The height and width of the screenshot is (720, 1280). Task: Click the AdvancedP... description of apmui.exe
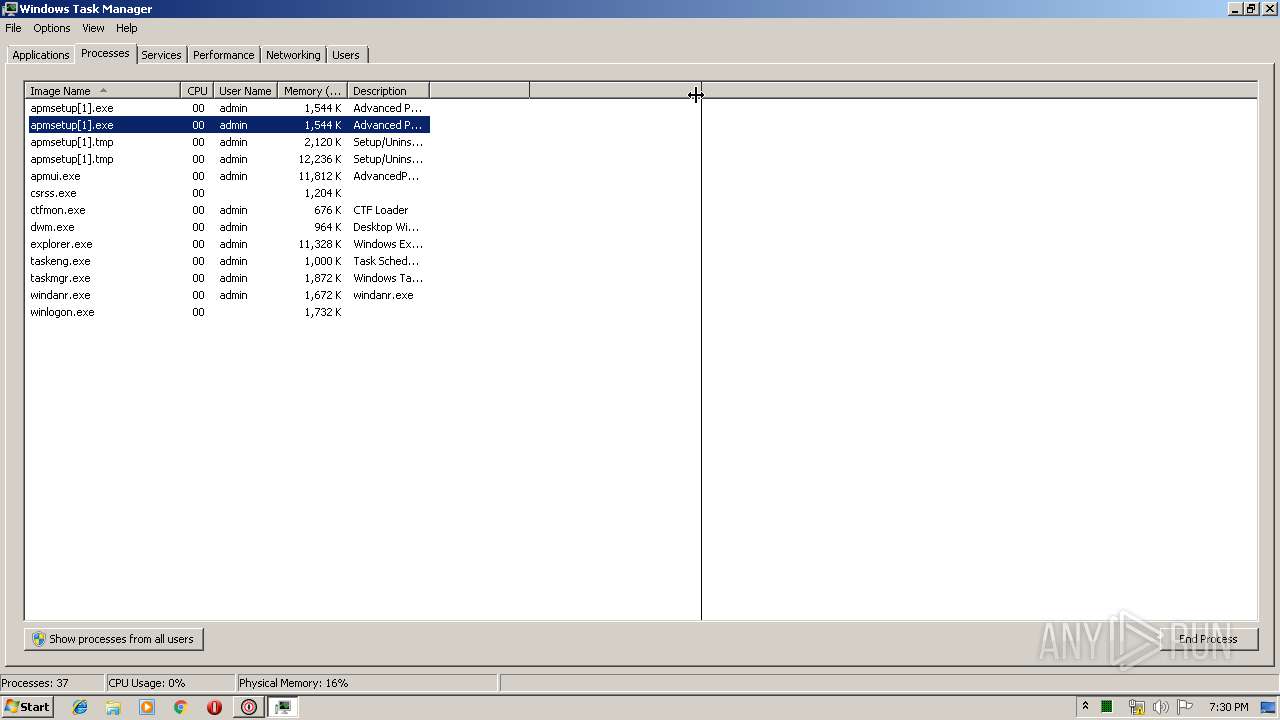tap(387, 176)
